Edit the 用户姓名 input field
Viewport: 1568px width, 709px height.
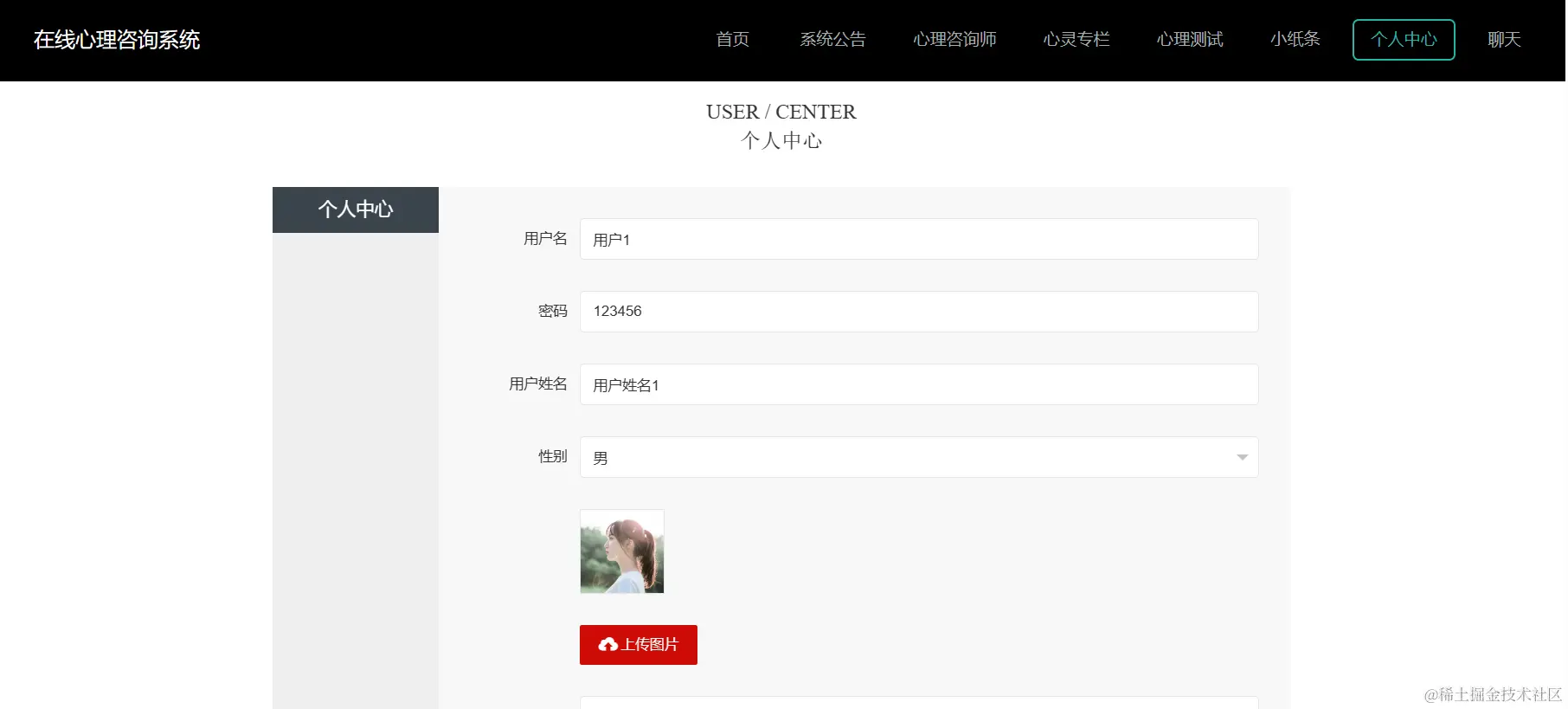pyautogui.click(x=919, y=384)
